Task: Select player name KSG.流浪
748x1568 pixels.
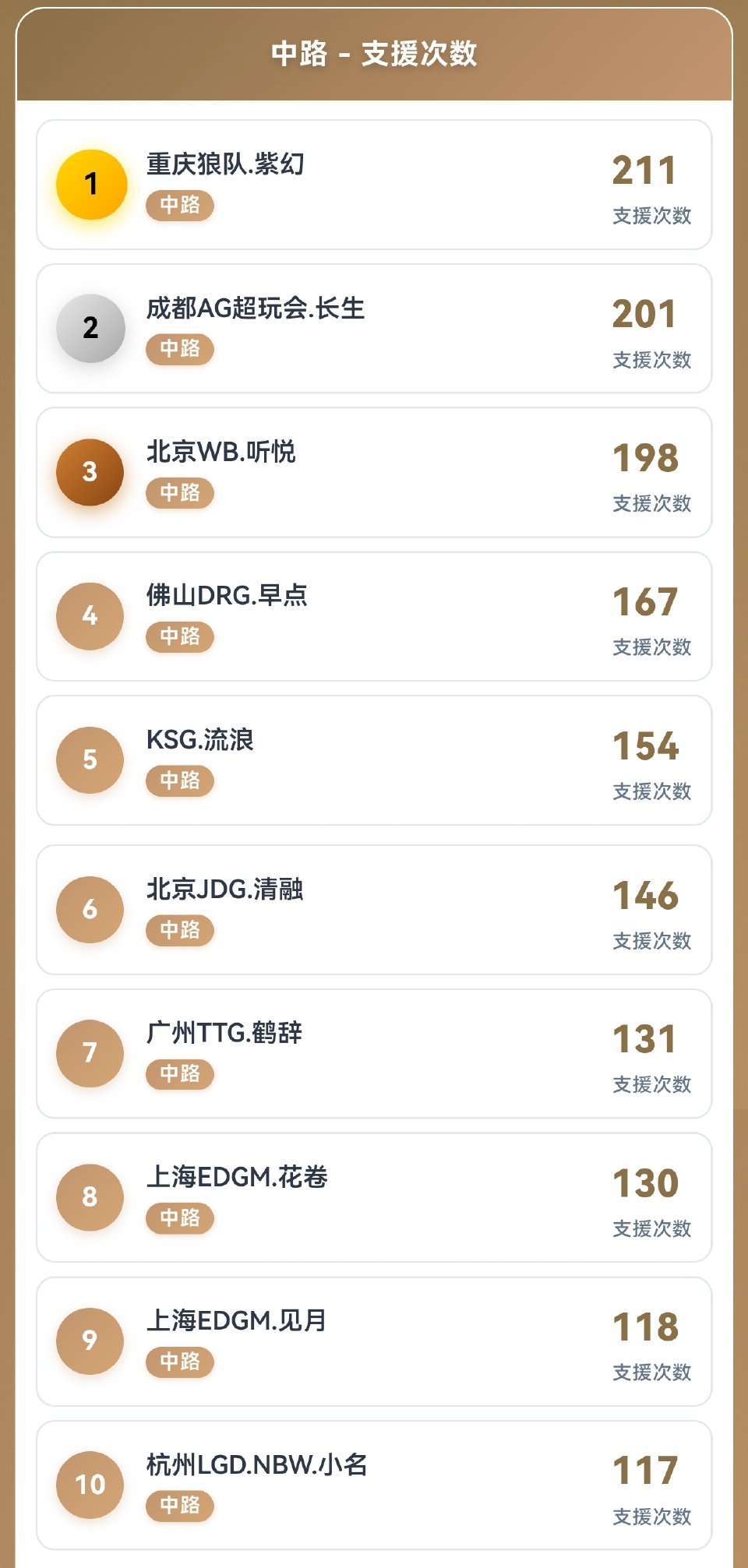Action: 200,740
